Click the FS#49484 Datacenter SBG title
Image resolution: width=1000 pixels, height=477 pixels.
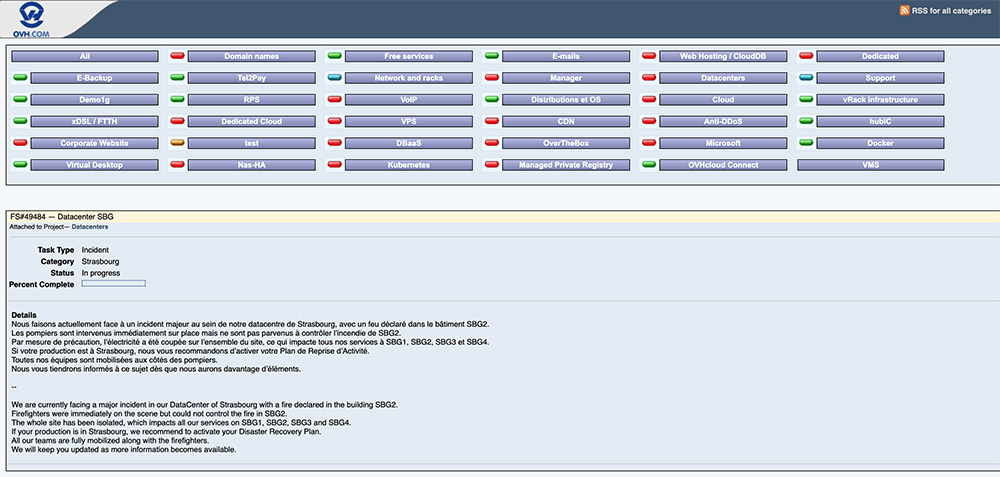(x=62, y=217)
